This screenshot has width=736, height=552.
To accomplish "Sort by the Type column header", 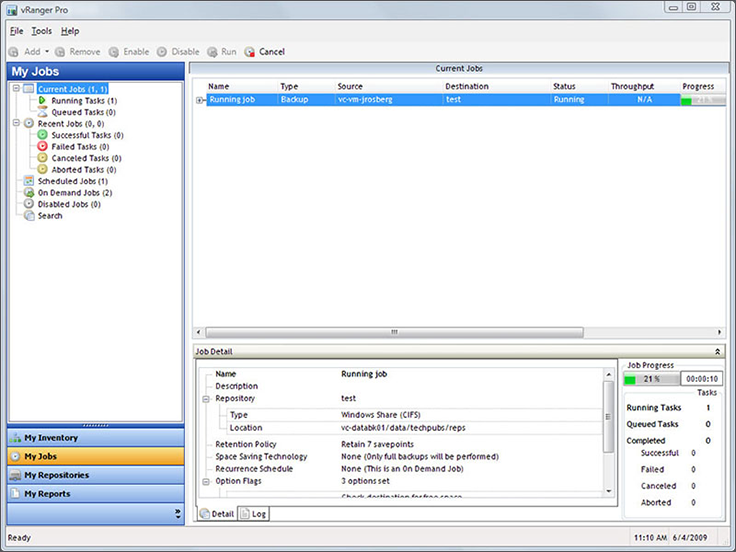I will click(289, 86).
